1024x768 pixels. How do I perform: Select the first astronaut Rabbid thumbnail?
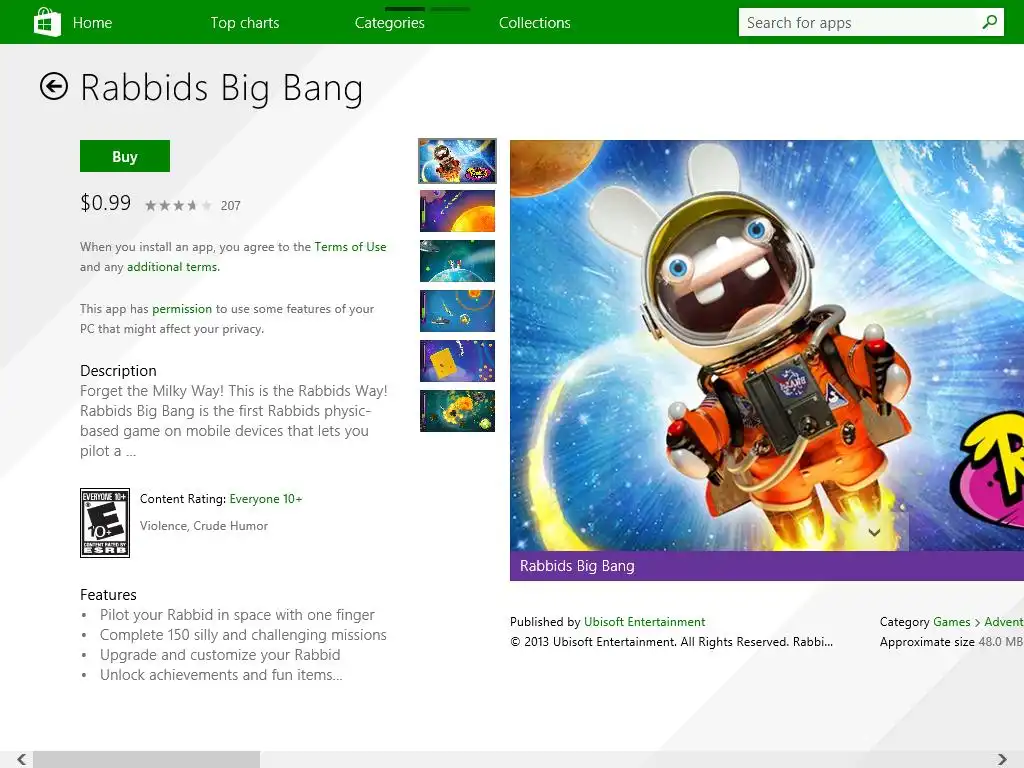457,161
